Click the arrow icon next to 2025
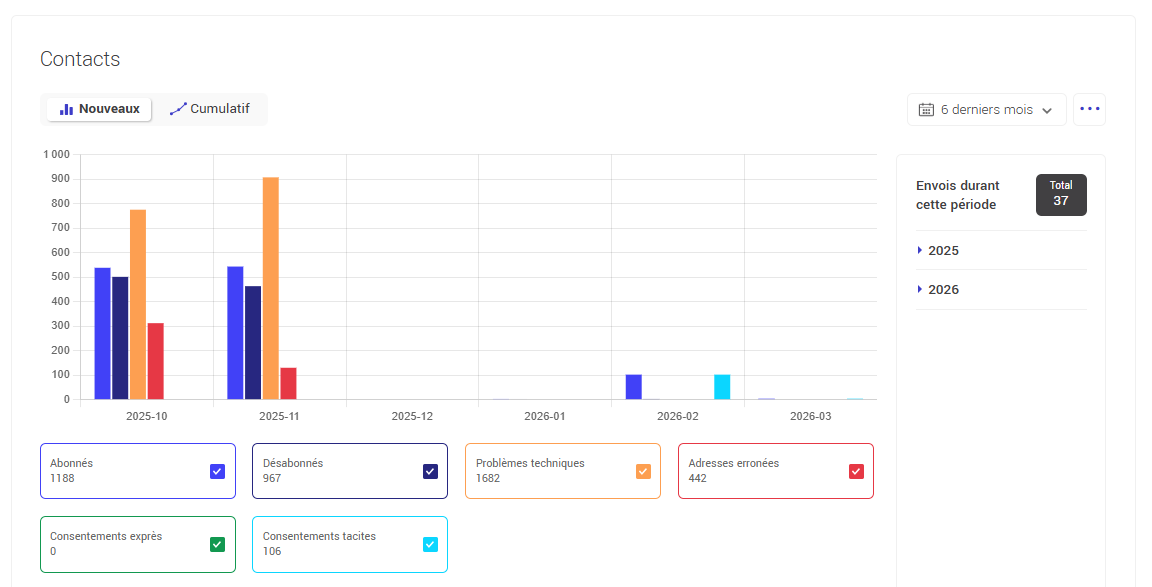This screenshot has width=1152, height=587. (919, 250)
